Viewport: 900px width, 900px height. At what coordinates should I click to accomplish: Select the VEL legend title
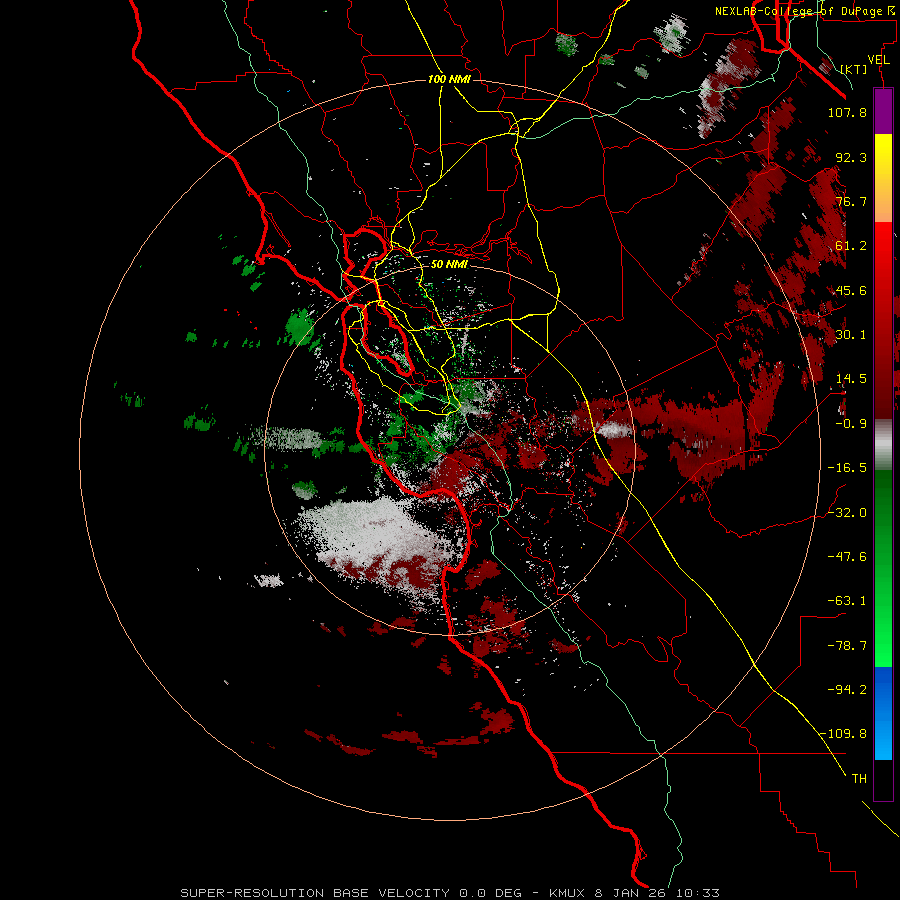pos(878,60)
